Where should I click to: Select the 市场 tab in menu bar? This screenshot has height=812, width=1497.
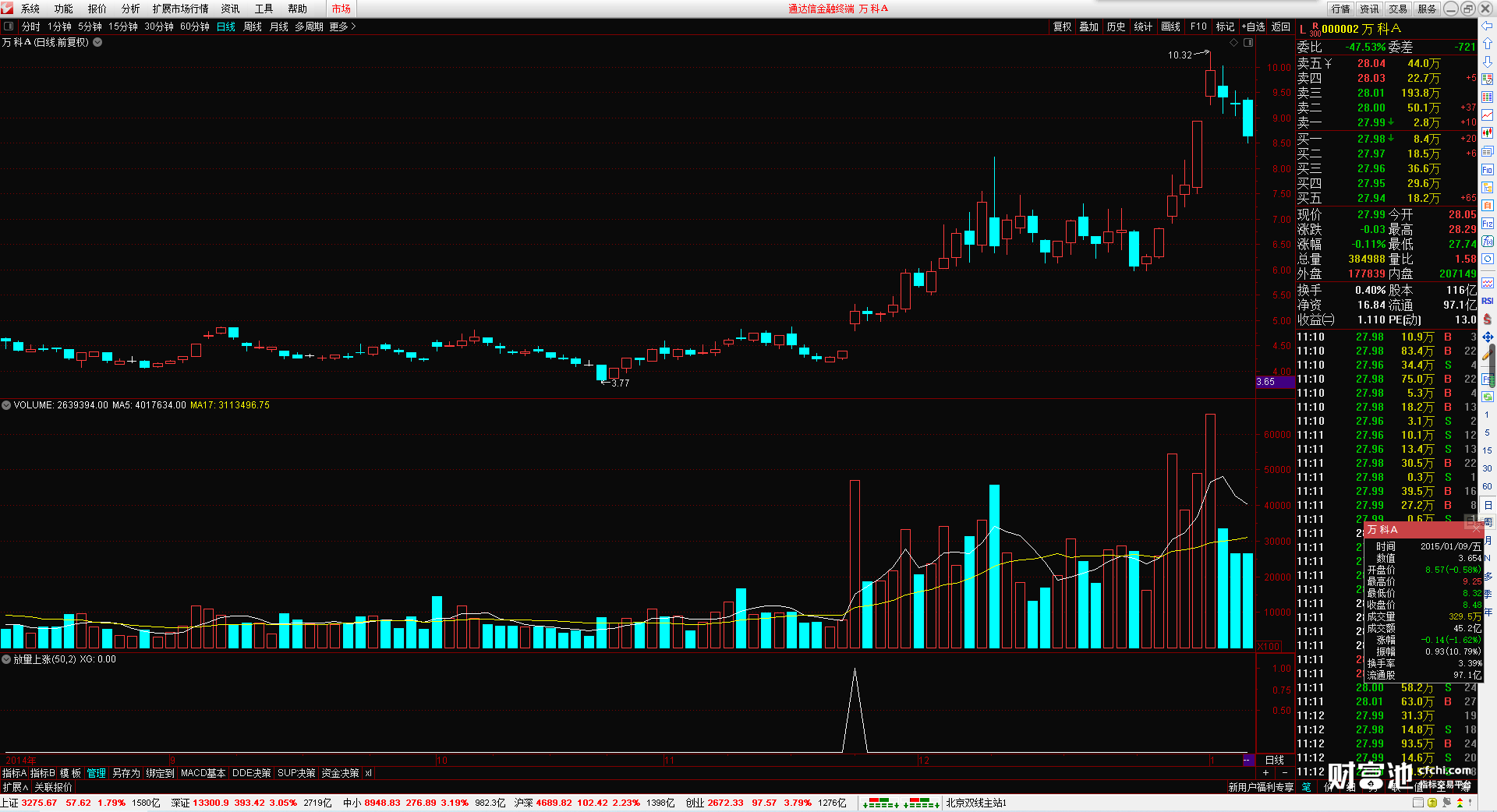[341, 9]
